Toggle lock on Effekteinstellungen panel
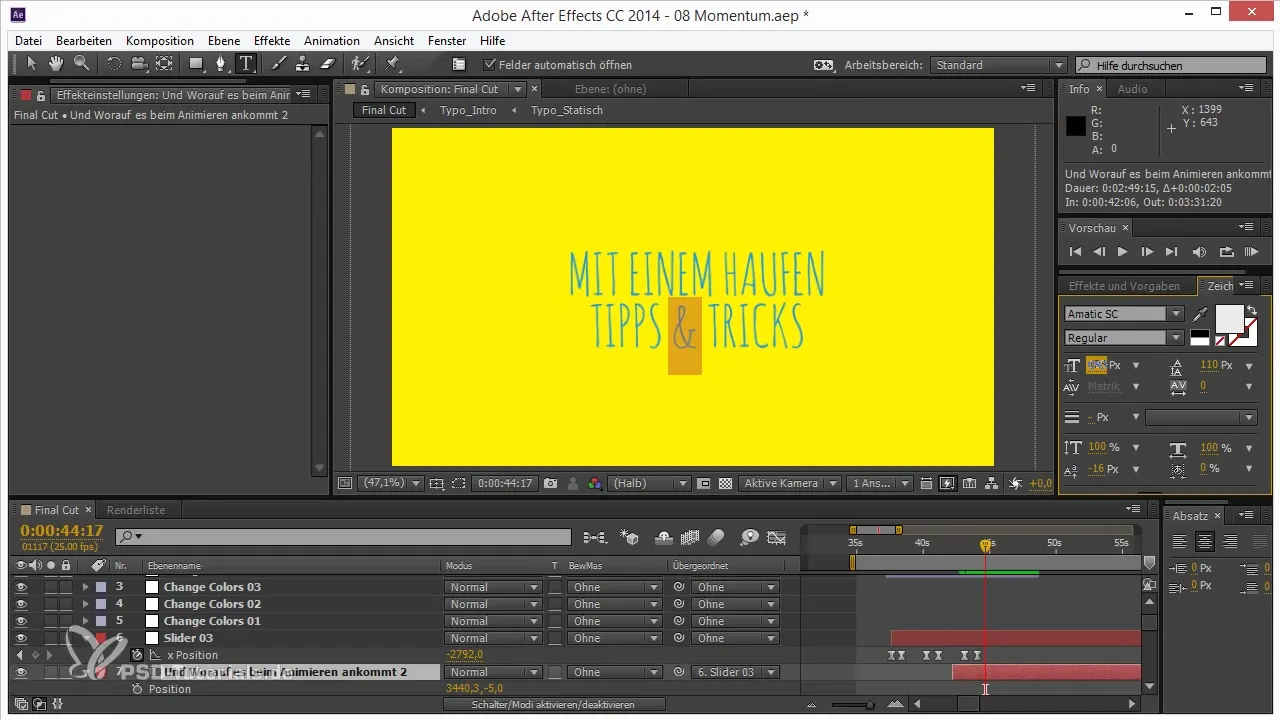The height and width of the screenshot is (720, 1280). [x=42, y=96]
